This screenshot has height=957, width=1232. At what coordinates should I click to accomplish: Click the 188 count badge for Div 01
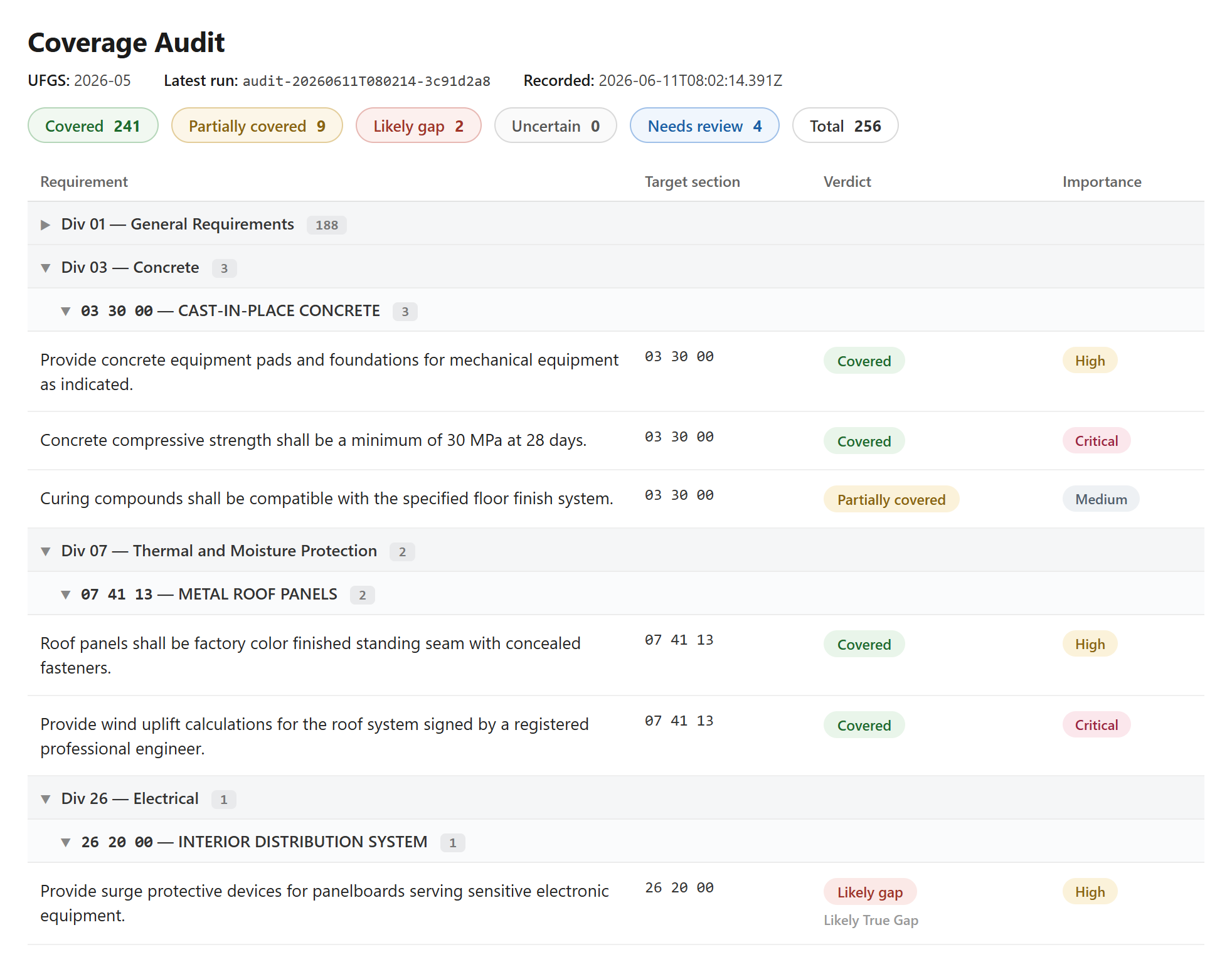pyautogui.click(x=326, y=225)
